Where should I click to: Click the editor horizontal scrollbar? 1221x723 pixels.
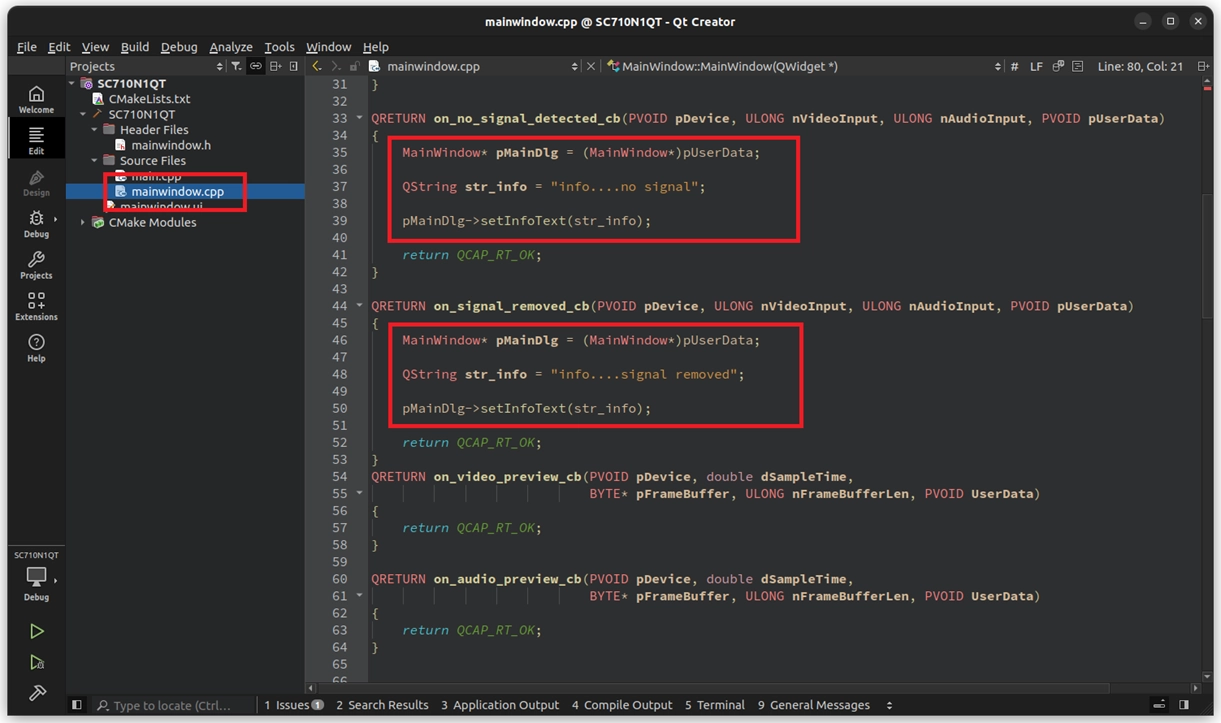[x=714, y=688]
